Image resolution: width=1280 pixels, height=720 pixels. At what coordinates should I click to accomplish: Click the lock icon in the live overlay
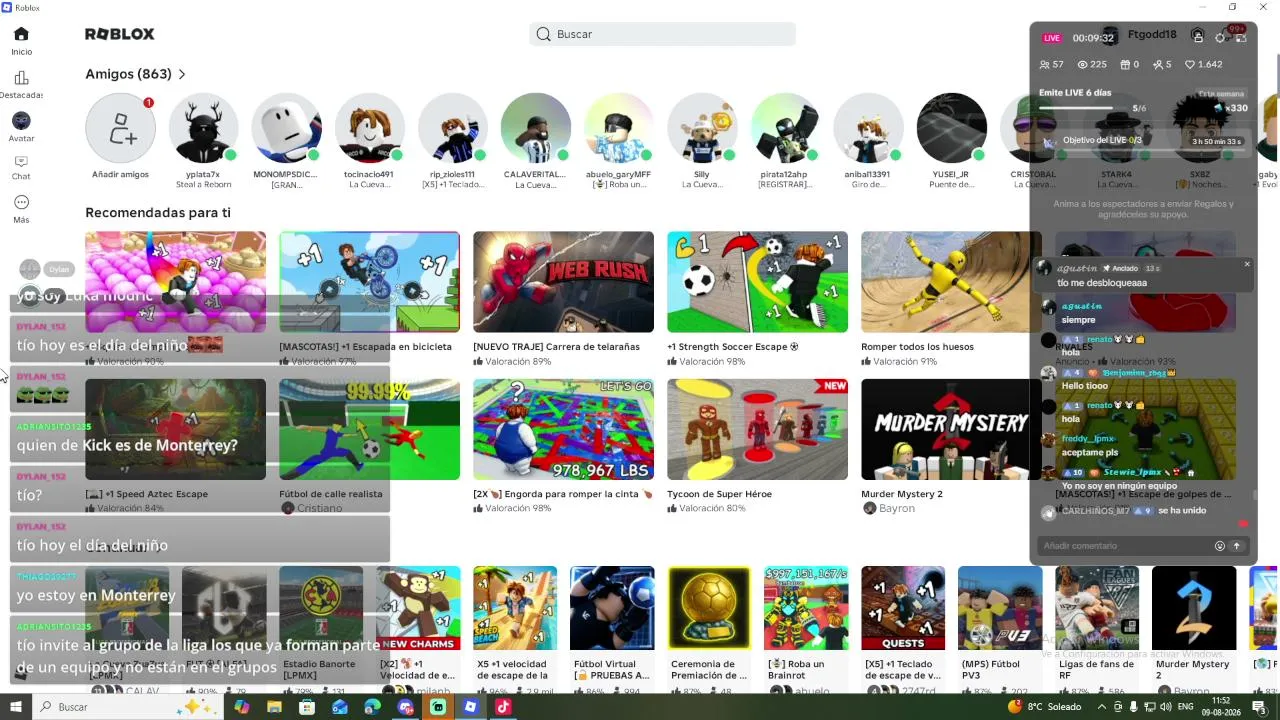point(1198,36)
